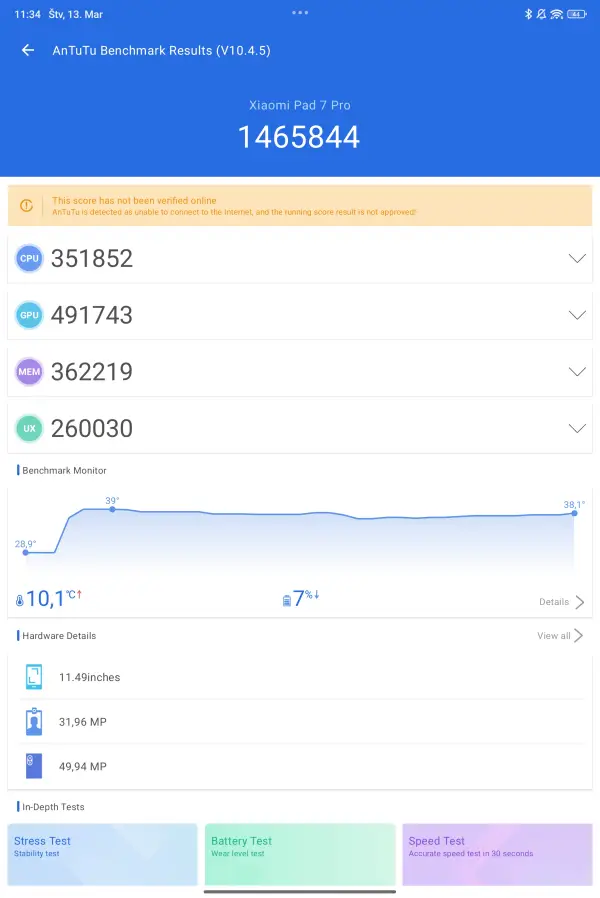Expand the UX score section

[x=576, y=428]
